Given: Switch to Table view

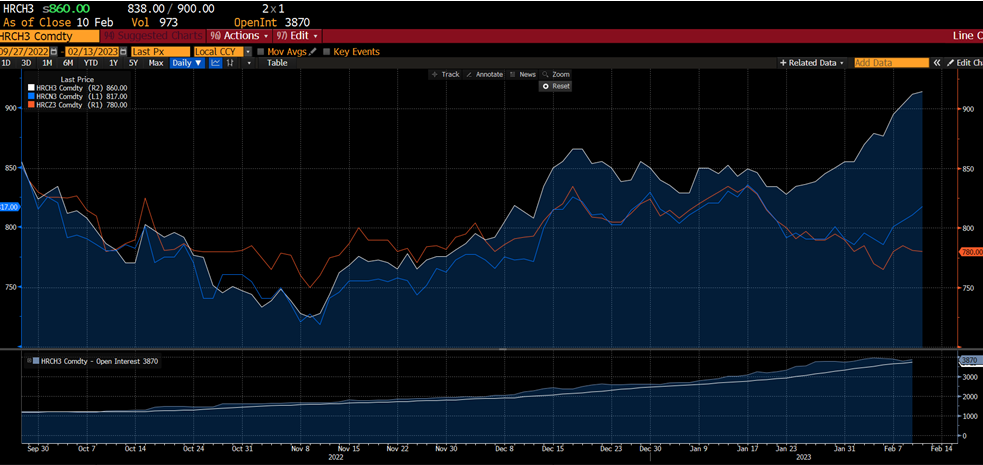Looking at the screenshot, I should click(276, 63).
